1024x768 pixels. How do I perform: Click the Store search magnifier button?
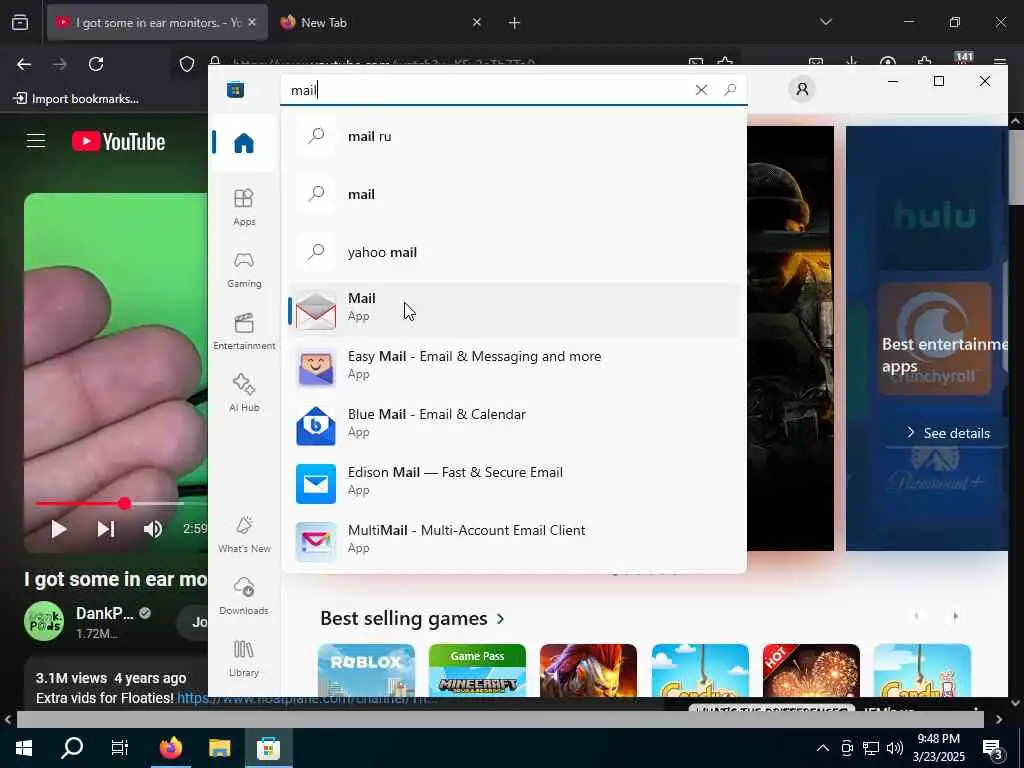pos(730,89)
